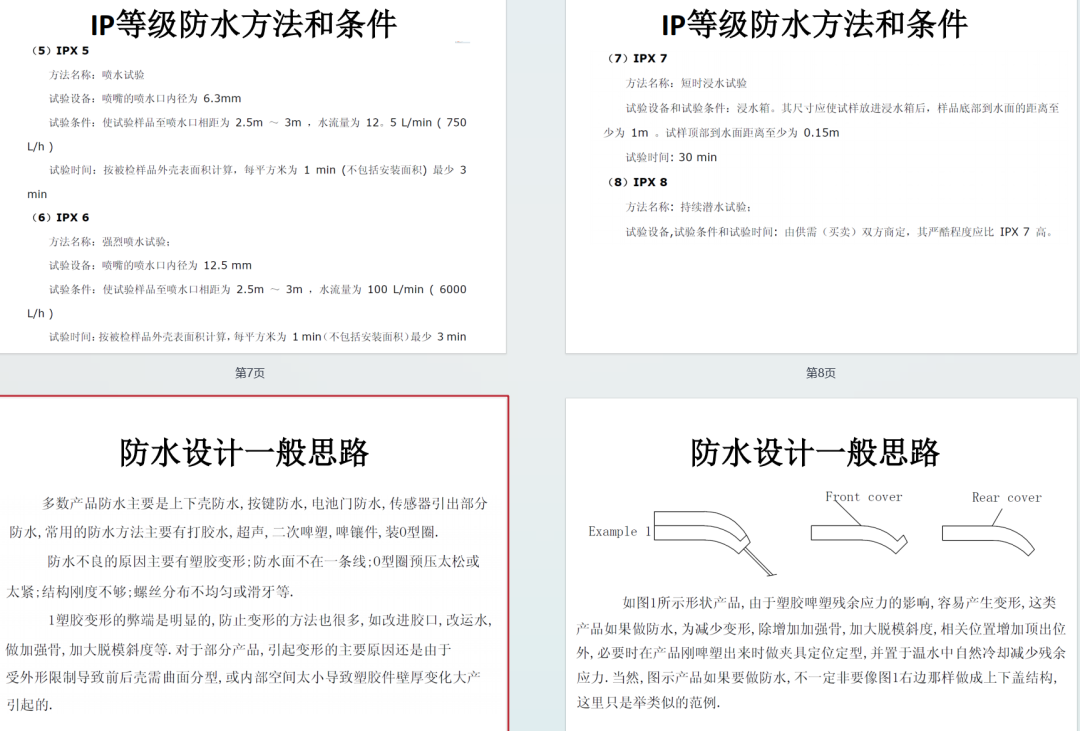1080x731 pixels.
Task: Click the 第8页 page label
Action: (x=821, y=373)
